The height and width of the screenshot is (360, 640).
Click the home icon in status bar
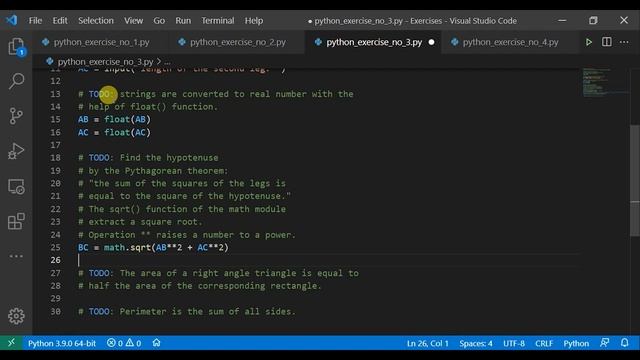click(156, 343)
